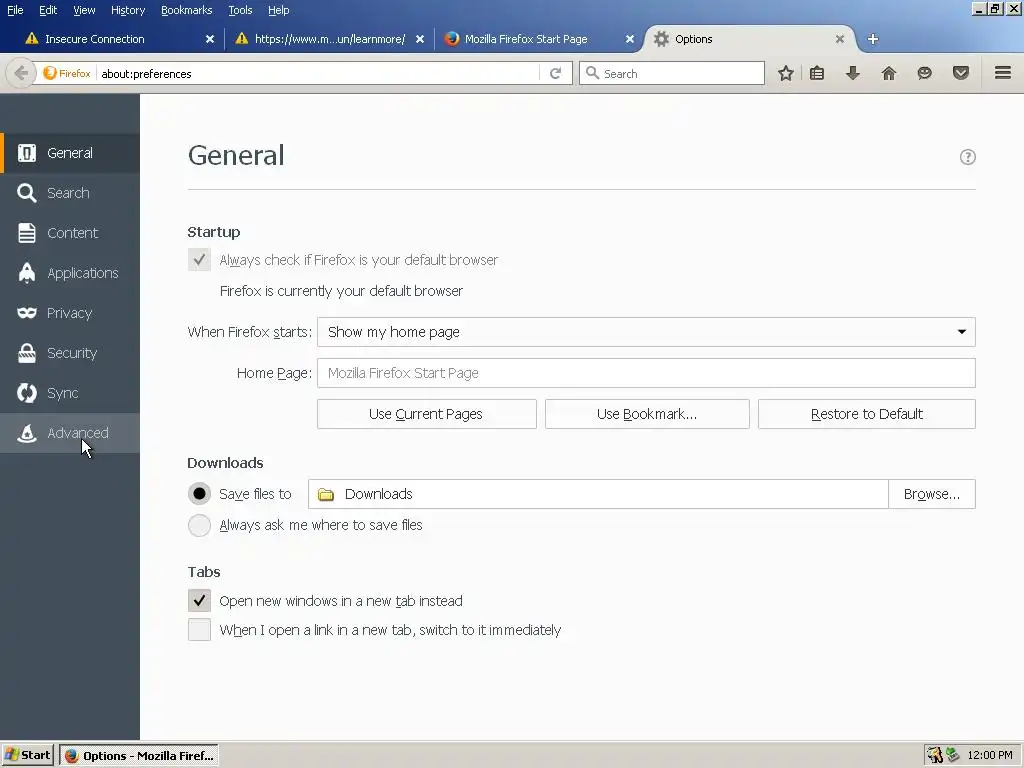Close the Insecure Connection tab
The width and height of the screenshot is (1024, 768).
point(210,39)
